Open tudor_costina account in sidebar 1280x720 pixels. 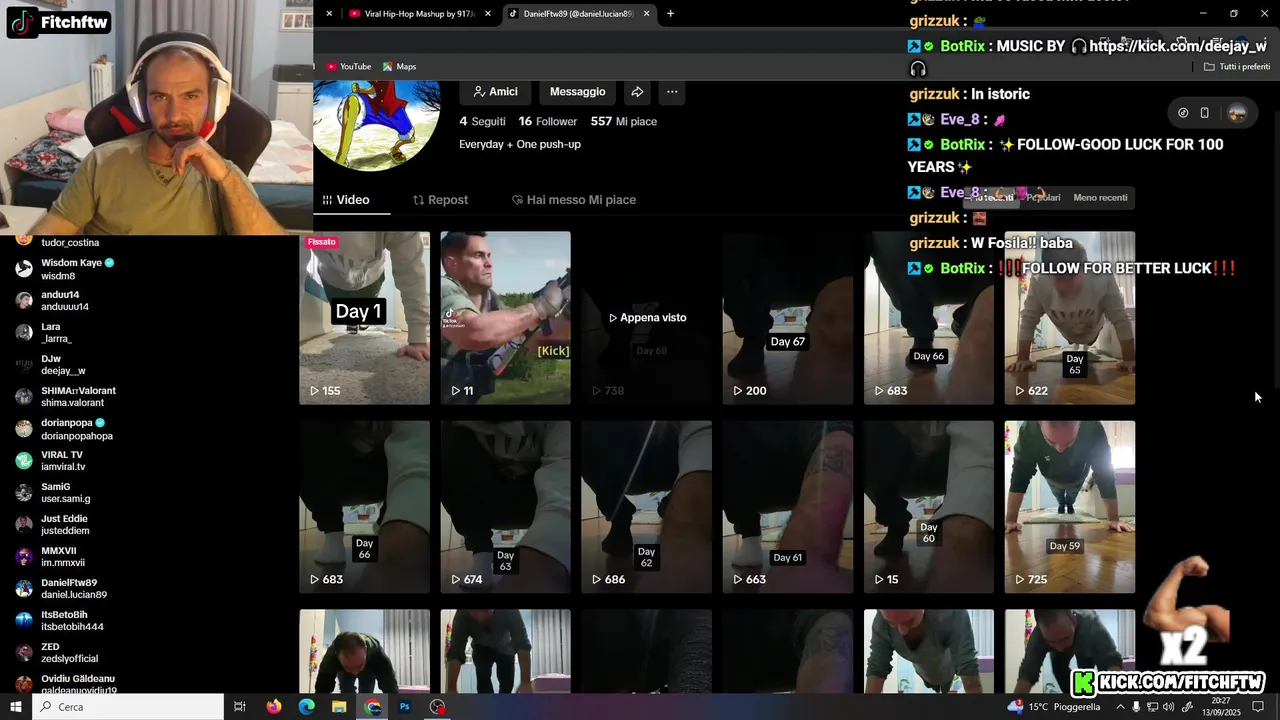[70, 242]
